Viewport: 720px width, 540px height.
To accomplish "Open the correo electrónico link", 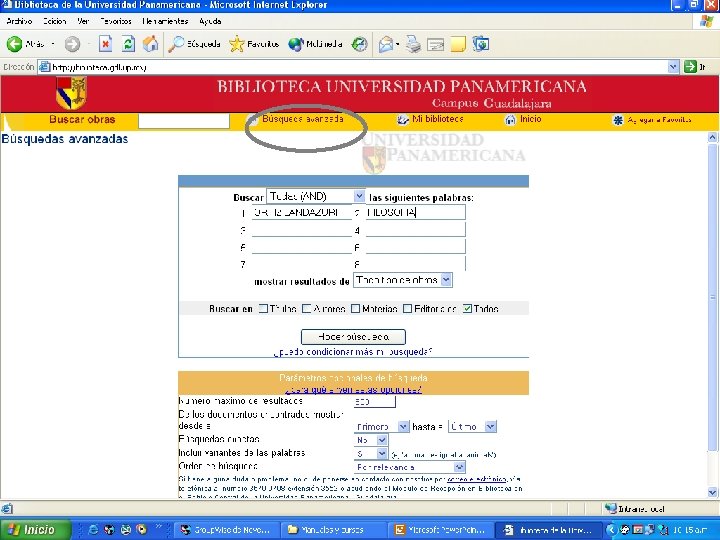I will [477, 480].
